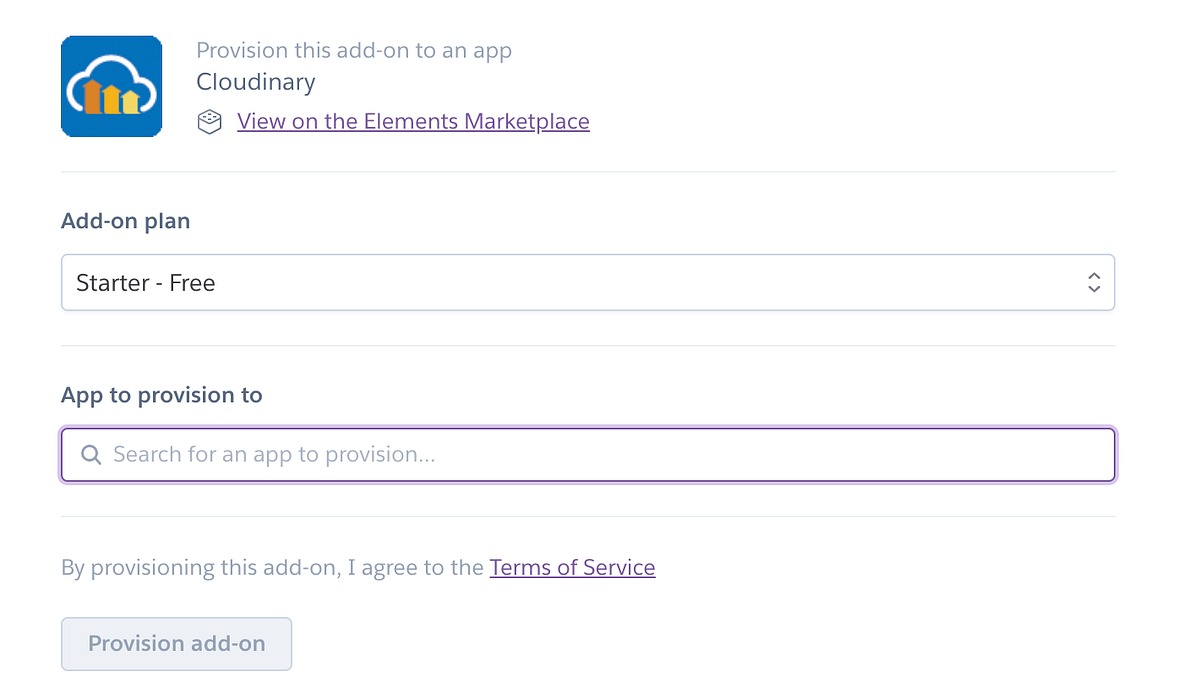Click the App to provision to label
Viewport: 1200px width, 700px height.
(161, 395)
